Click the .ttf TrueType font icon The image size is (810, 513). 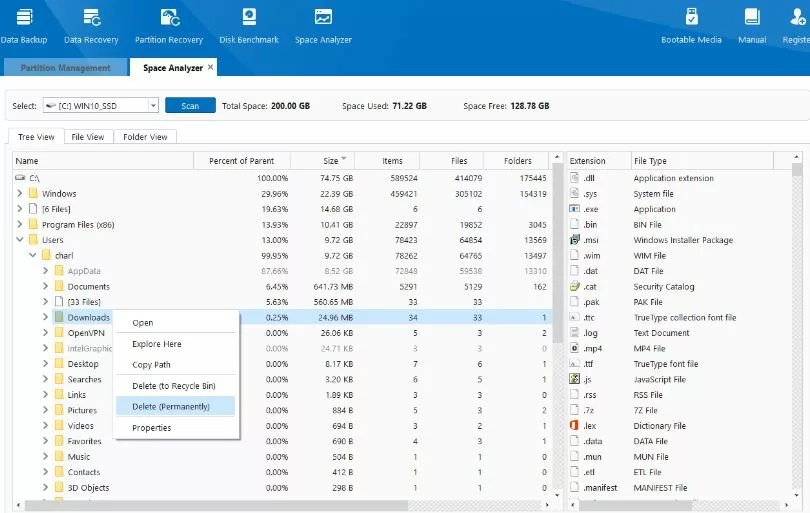pos(574,364)
